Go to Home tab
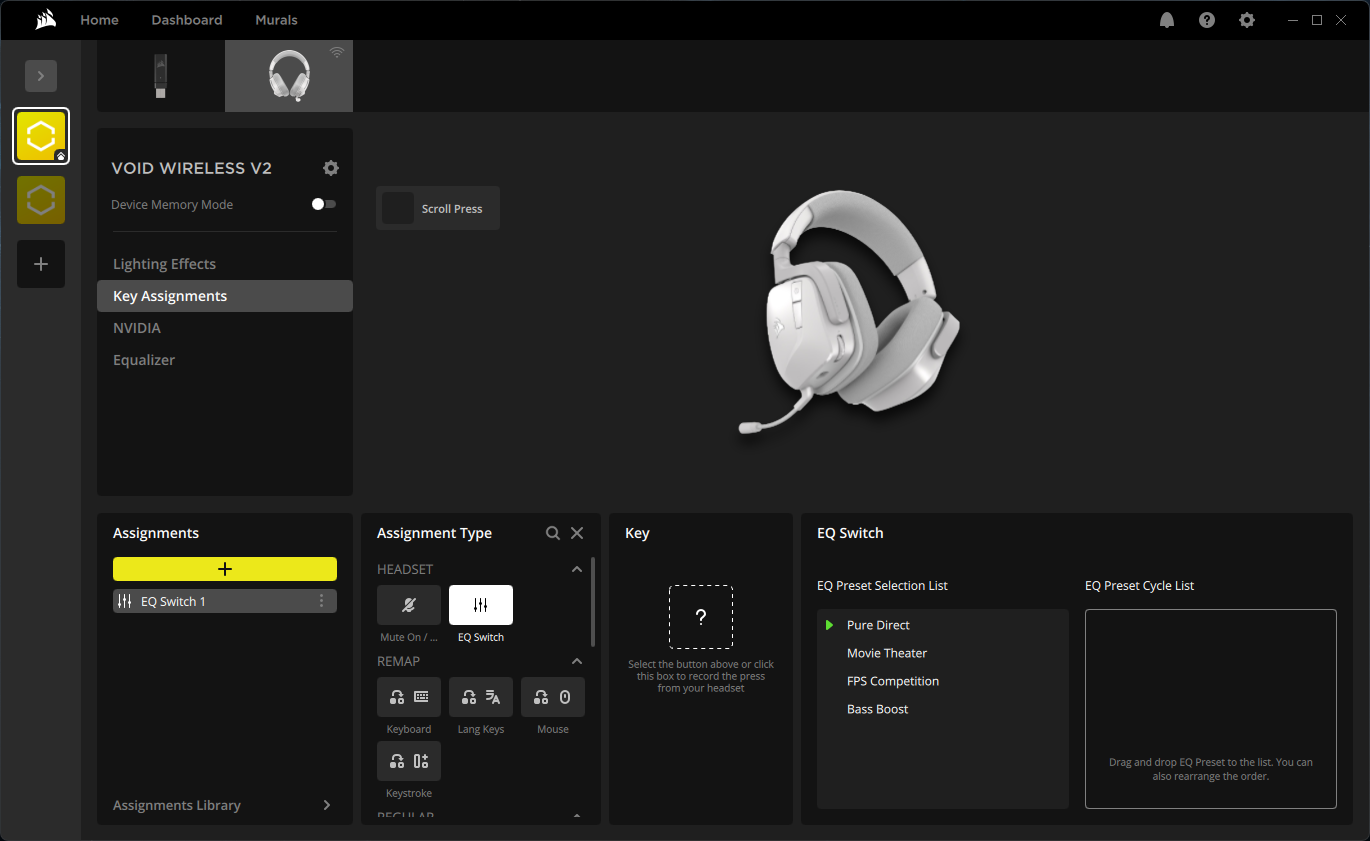Viewport: 1370px width, 841px height. pyautogui.click(x=99, y=20)
